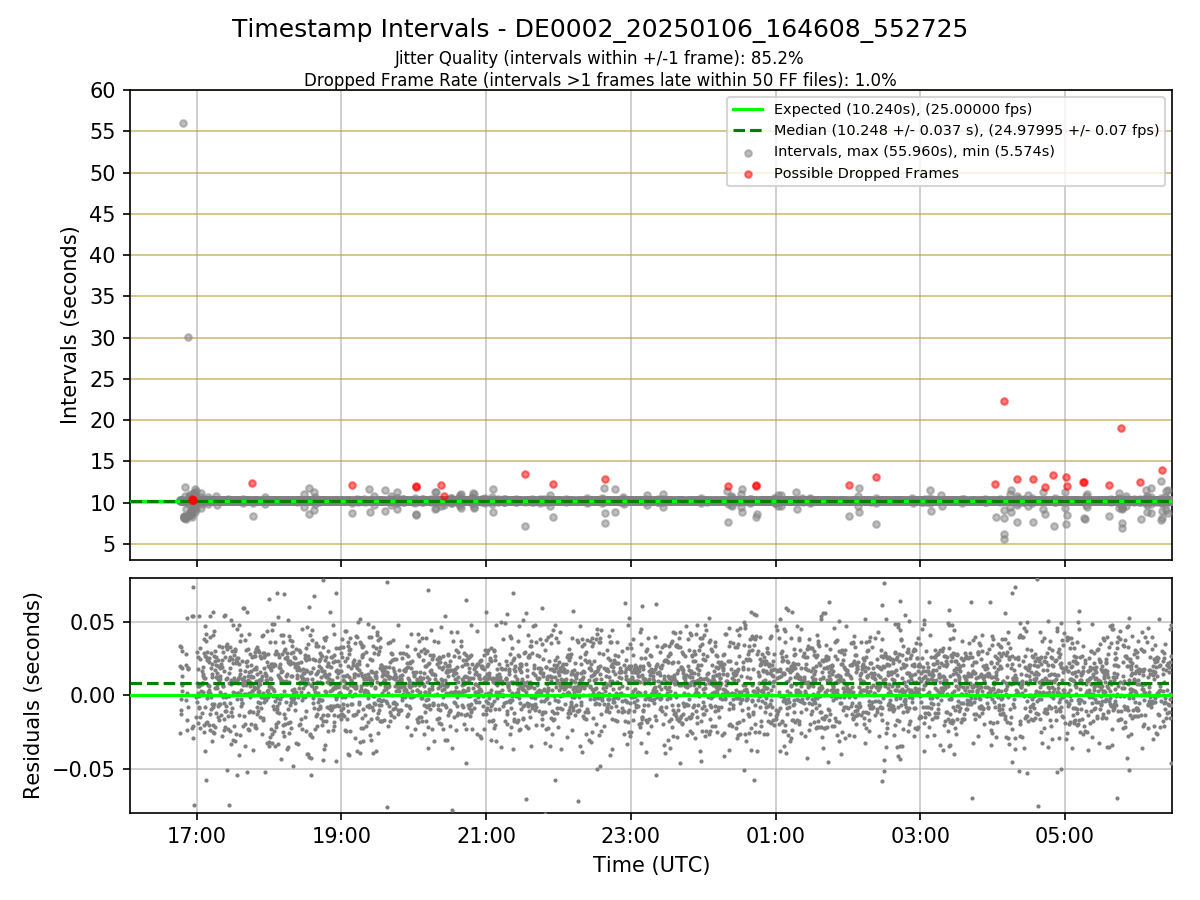Click the red dot marker in legend
This screenshot has width=1200, height=900.
click(x=749, y=173)
